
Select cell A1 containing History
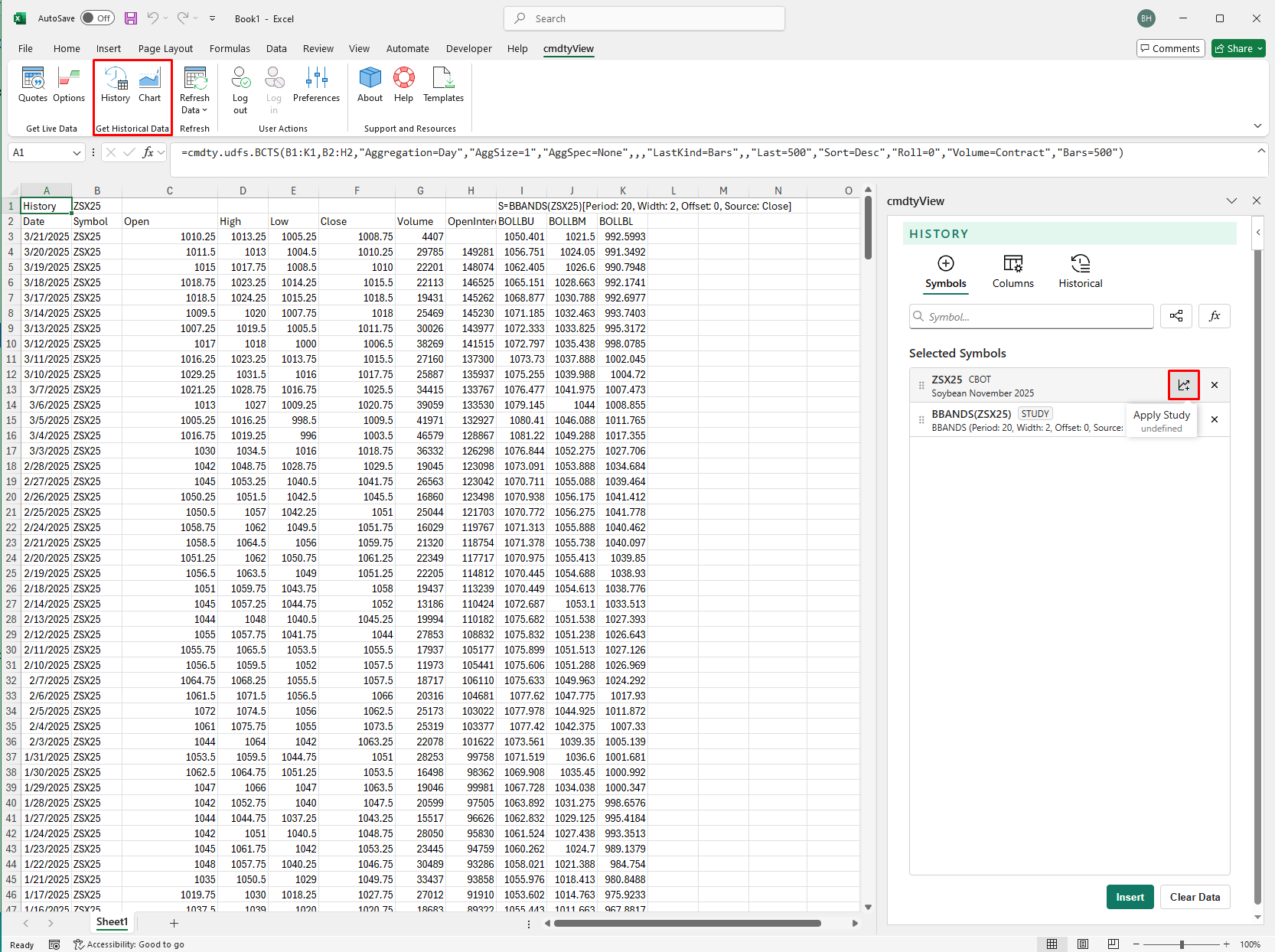click(x=46, y=206)
